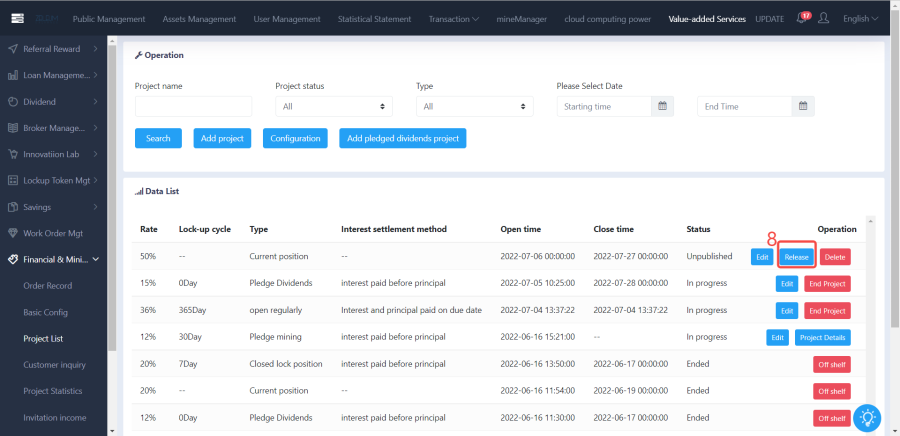Go to Assets Management tab
Screen dimensions: 900x436
click(199, 19)
